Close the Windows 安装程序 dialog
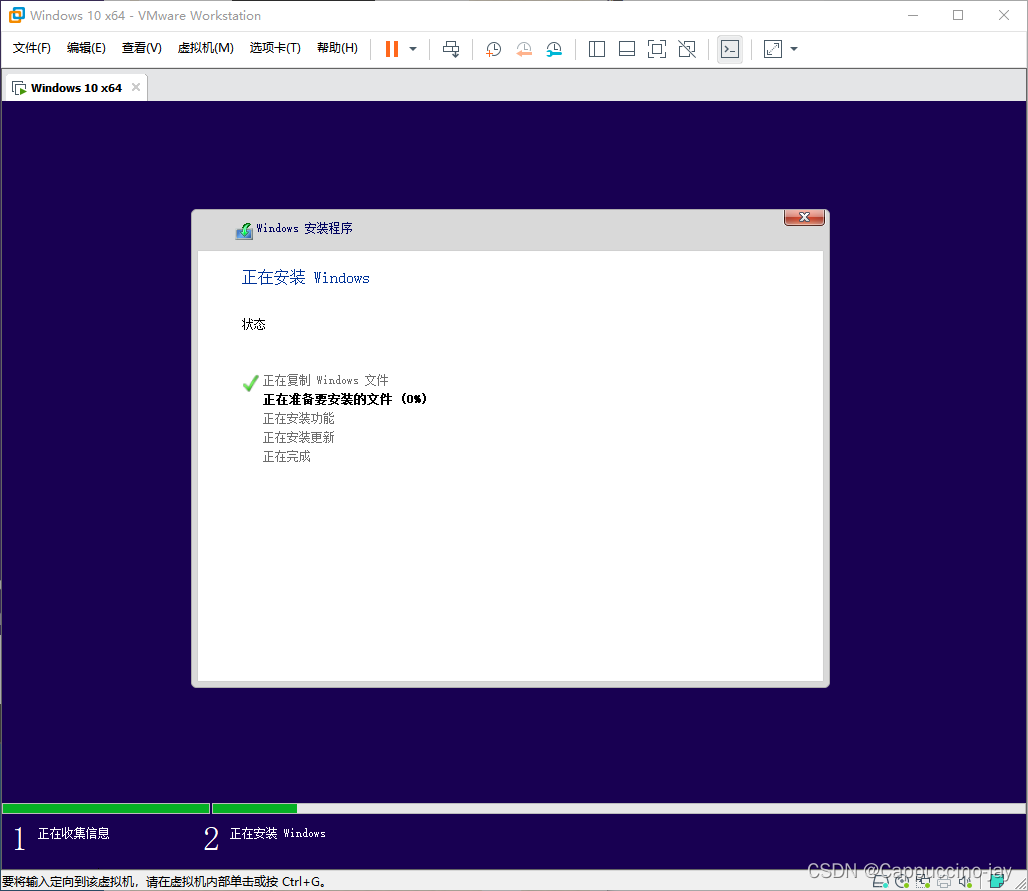 804,217
